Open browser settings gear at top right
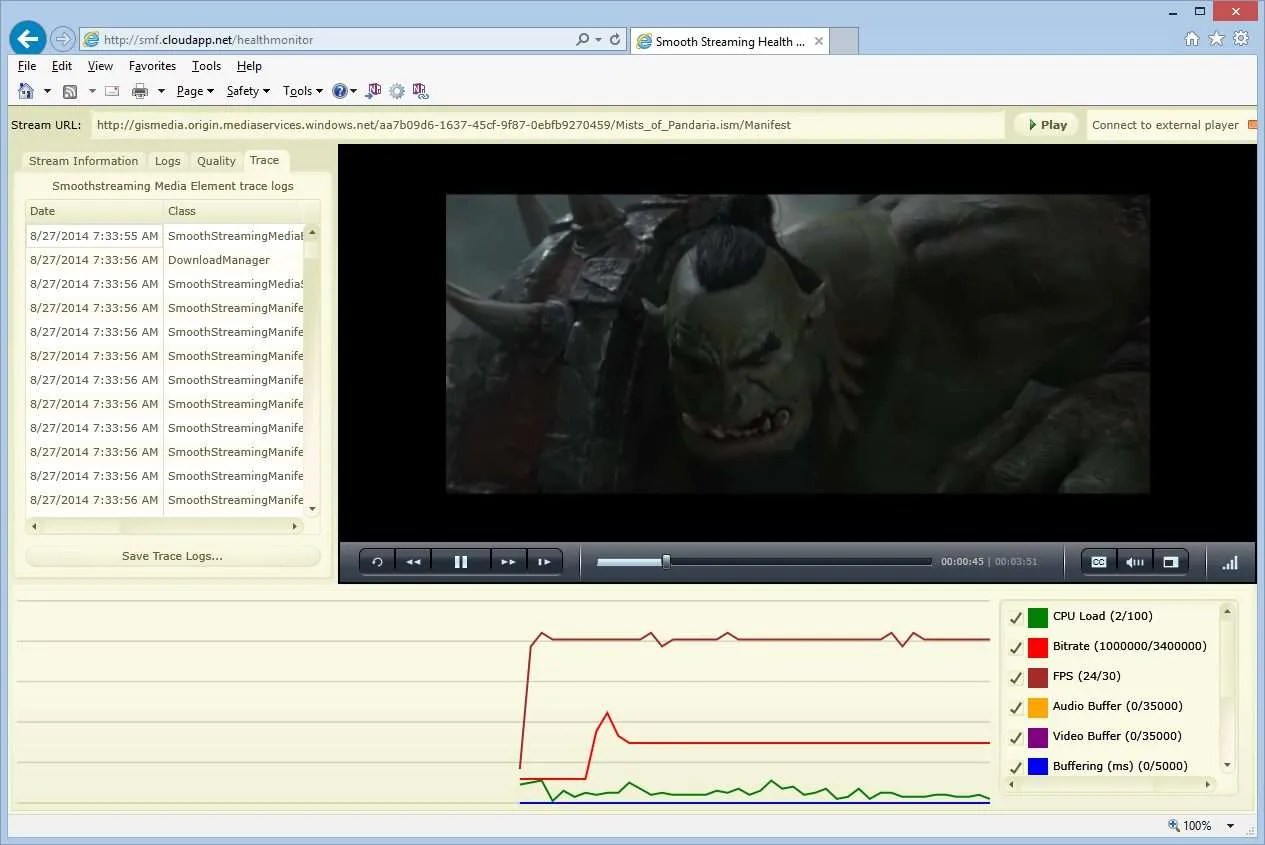The image size is (1265, 845). pyautogui.click(x=1241, y=39)
